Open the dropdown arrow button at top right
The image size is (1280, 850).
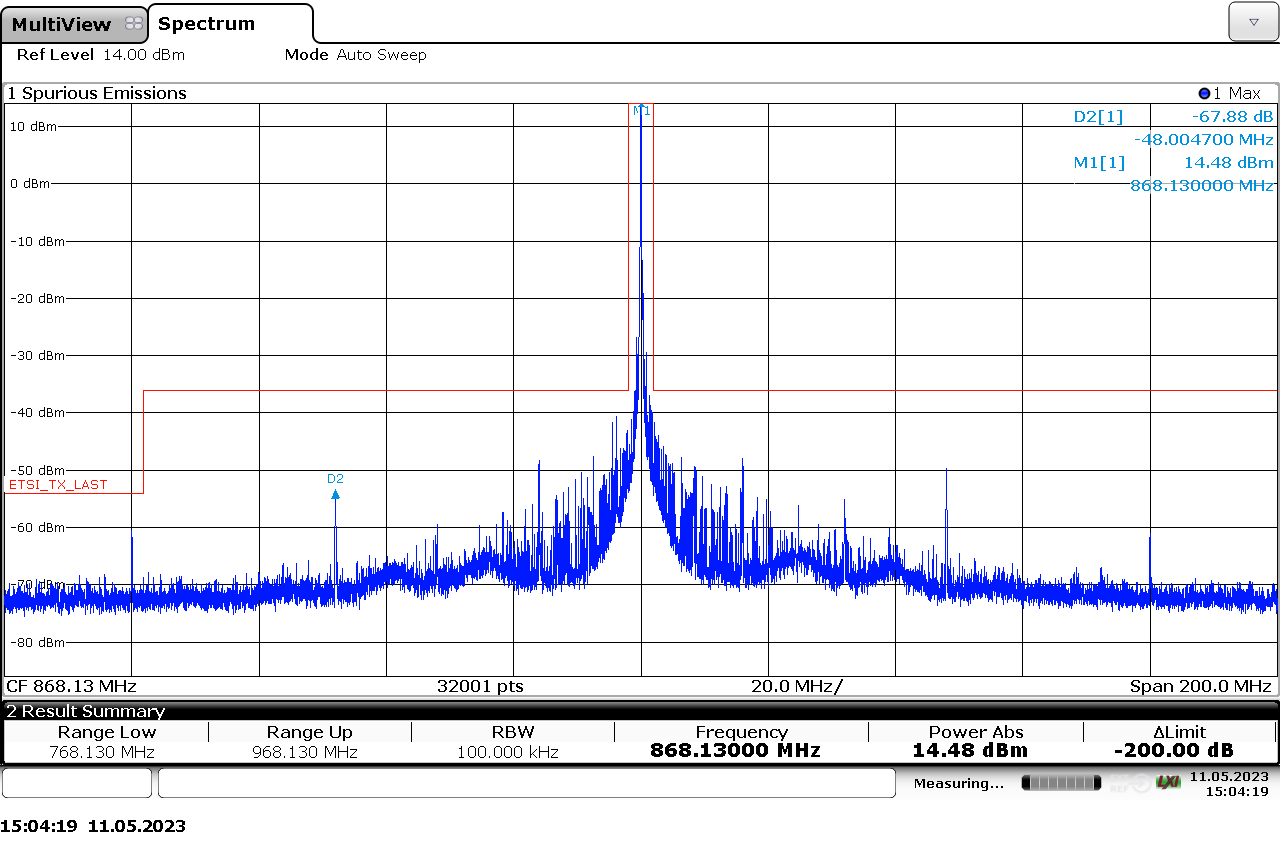click(1254, 21)
